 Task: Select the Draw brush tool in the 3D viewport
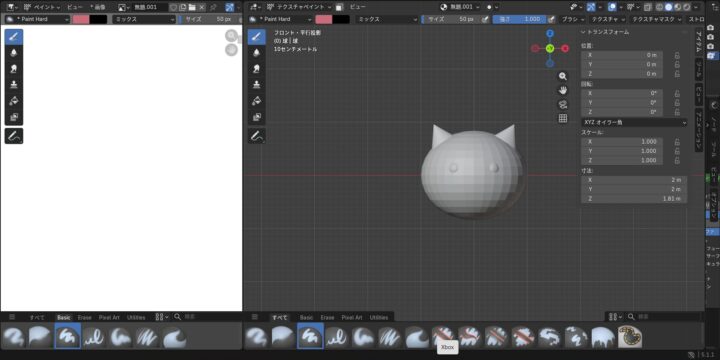(257, 37)
